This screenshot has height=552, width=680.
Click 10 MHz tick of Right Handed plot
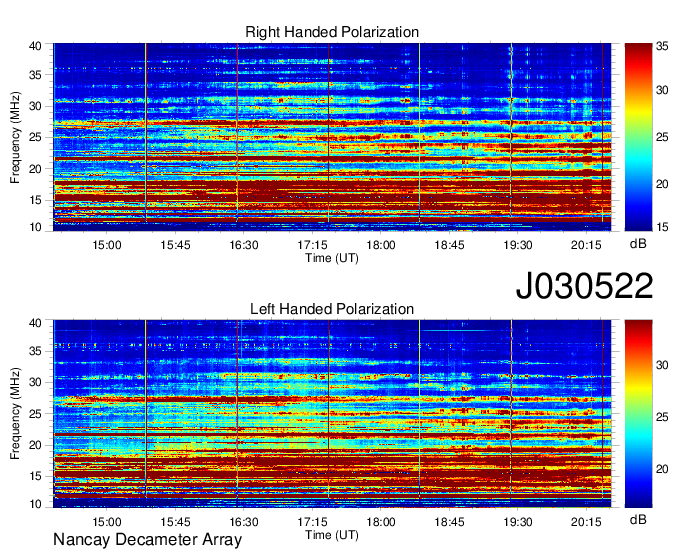(36, 227)
